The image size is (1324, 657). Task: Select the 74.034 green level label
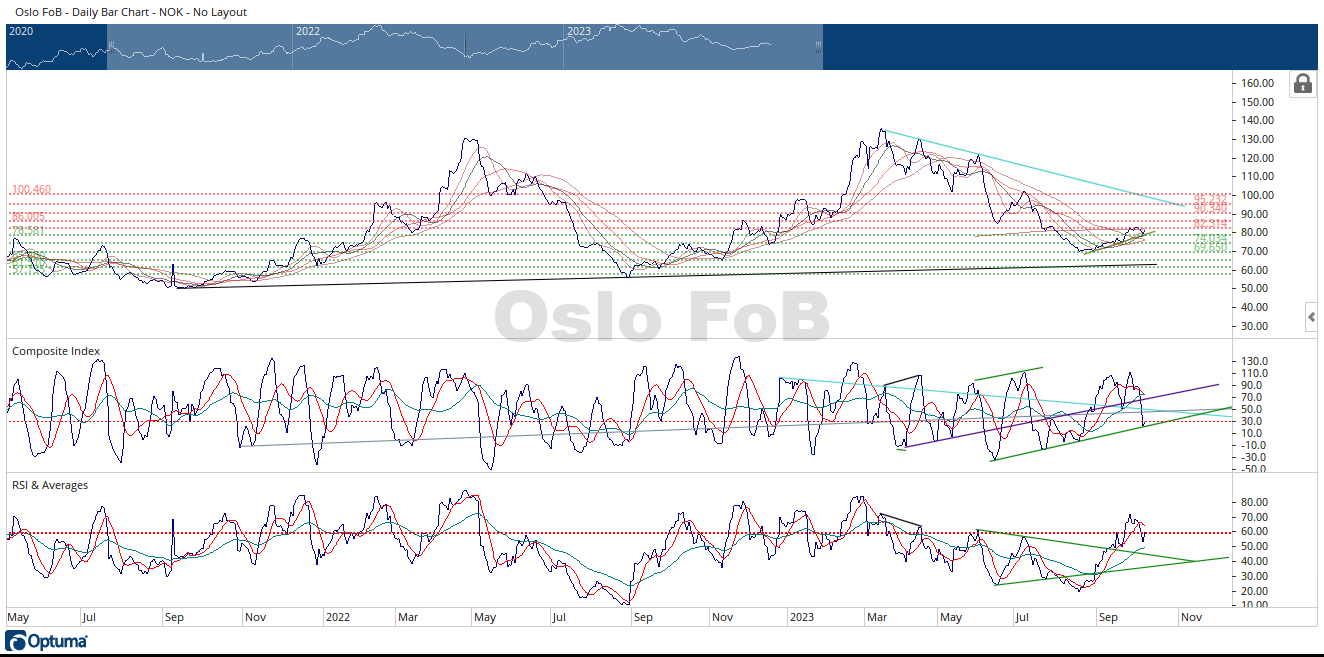1210,238
